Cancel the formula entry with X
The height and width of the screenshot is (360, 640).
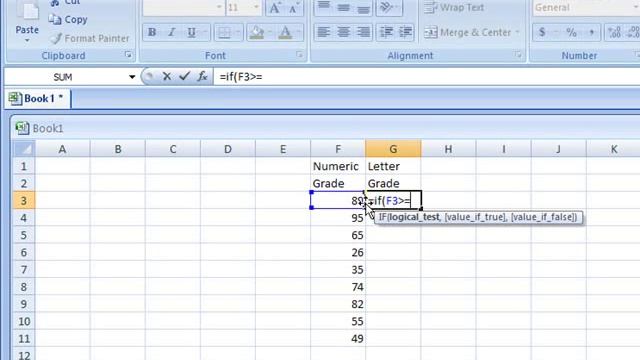pos(167,76)
